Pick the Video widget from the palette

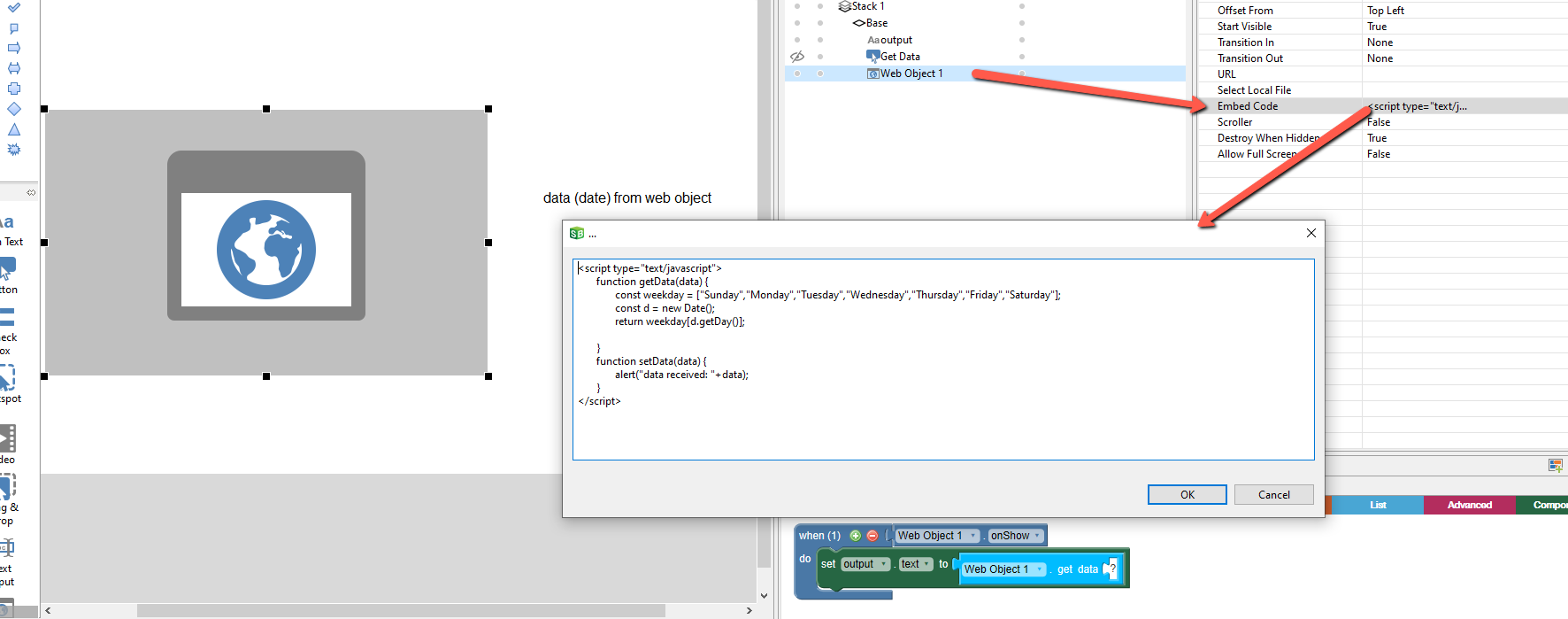pos(8,445)
